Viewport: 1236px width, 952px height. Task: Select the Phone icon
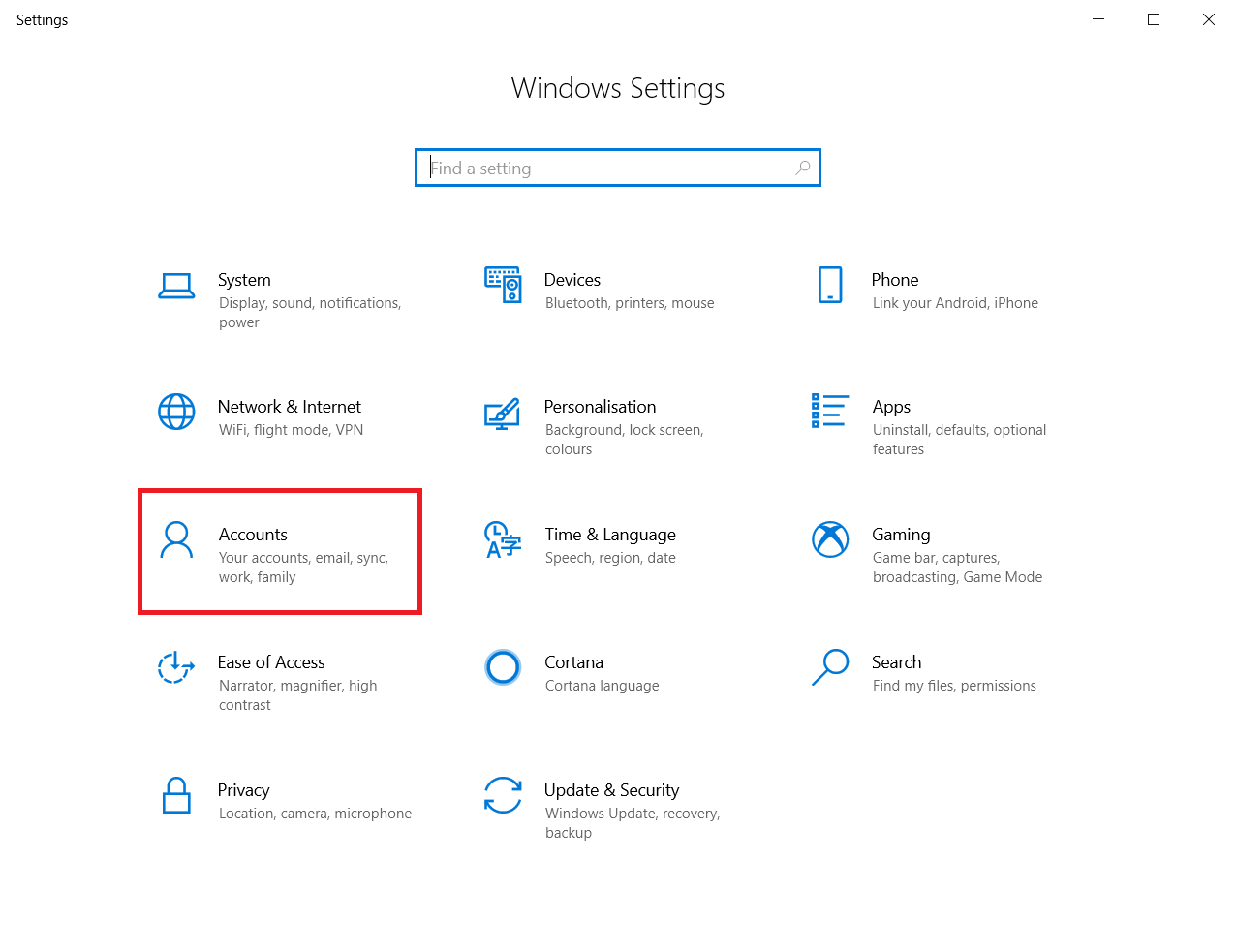tap(830, 285)
